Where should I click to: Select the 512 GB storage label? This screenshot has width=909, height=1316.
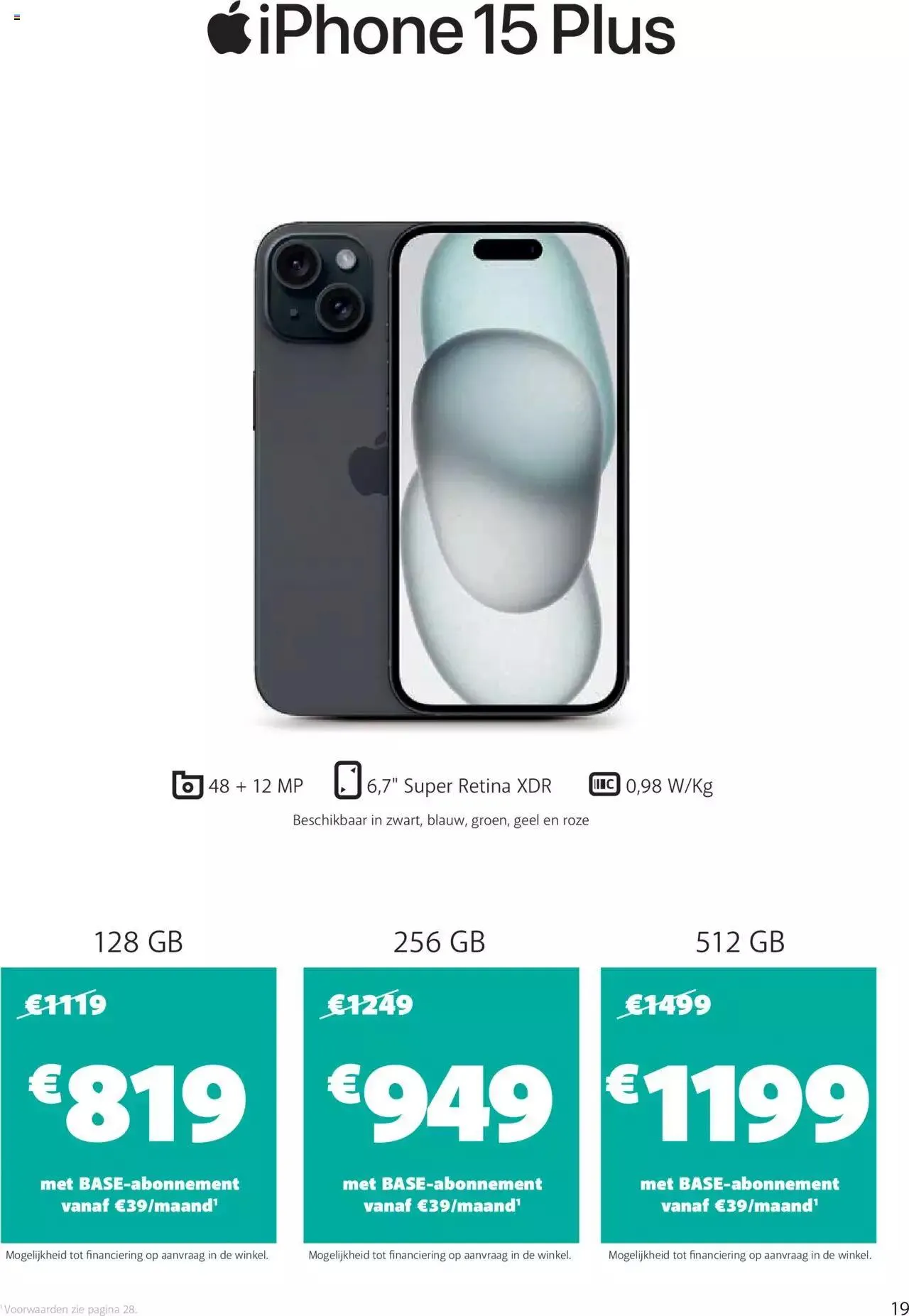(x=740, y=942)
